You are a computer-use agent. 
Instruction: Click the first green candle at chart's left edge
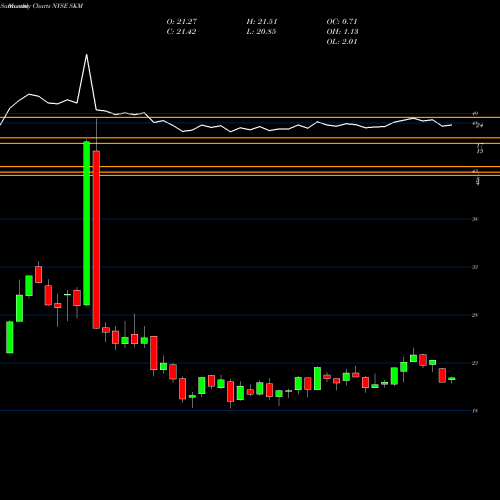[x=10, y=337]
